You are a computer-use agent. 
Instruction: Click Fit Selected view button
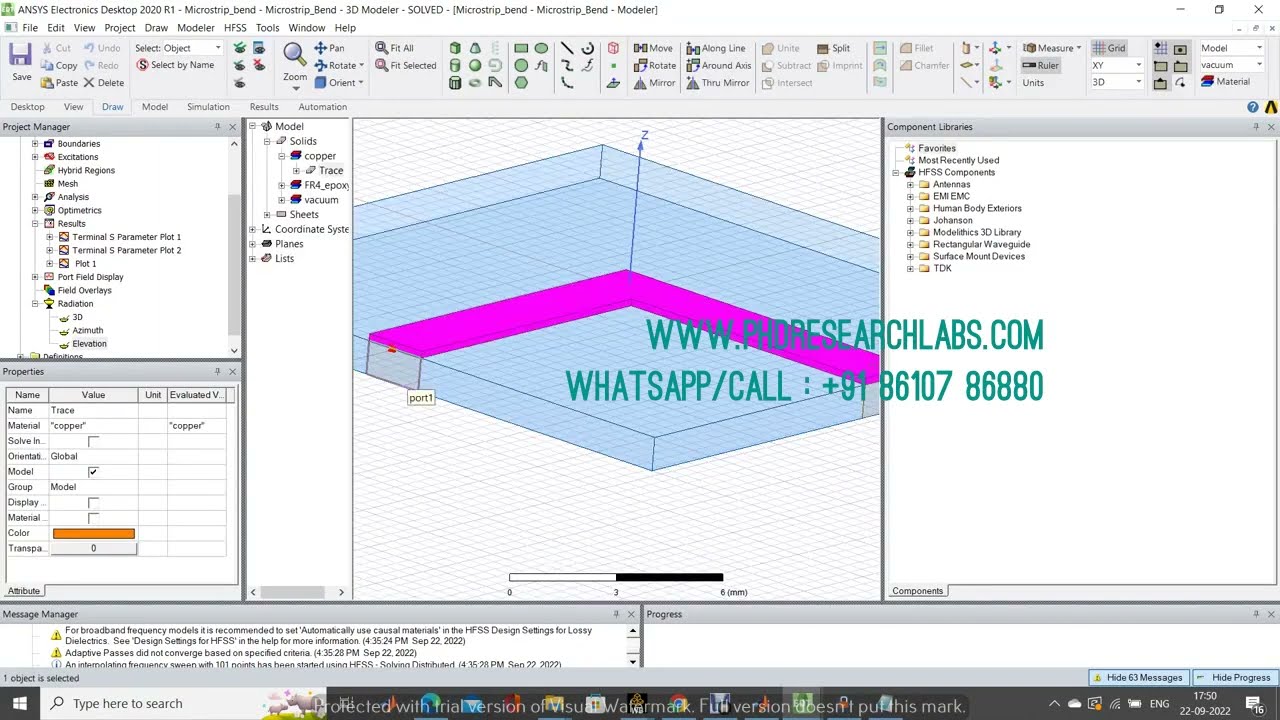[406, 65]
